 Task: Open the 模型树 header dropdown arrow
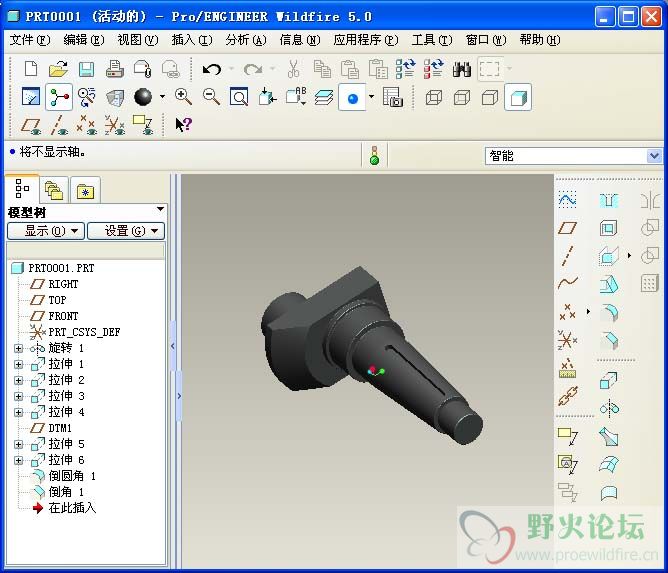[x=160, y=209]
